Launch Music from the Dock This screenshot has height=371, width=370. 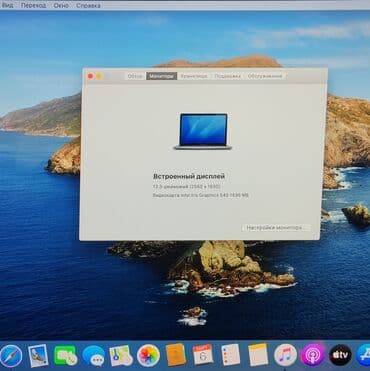[285, 355]
